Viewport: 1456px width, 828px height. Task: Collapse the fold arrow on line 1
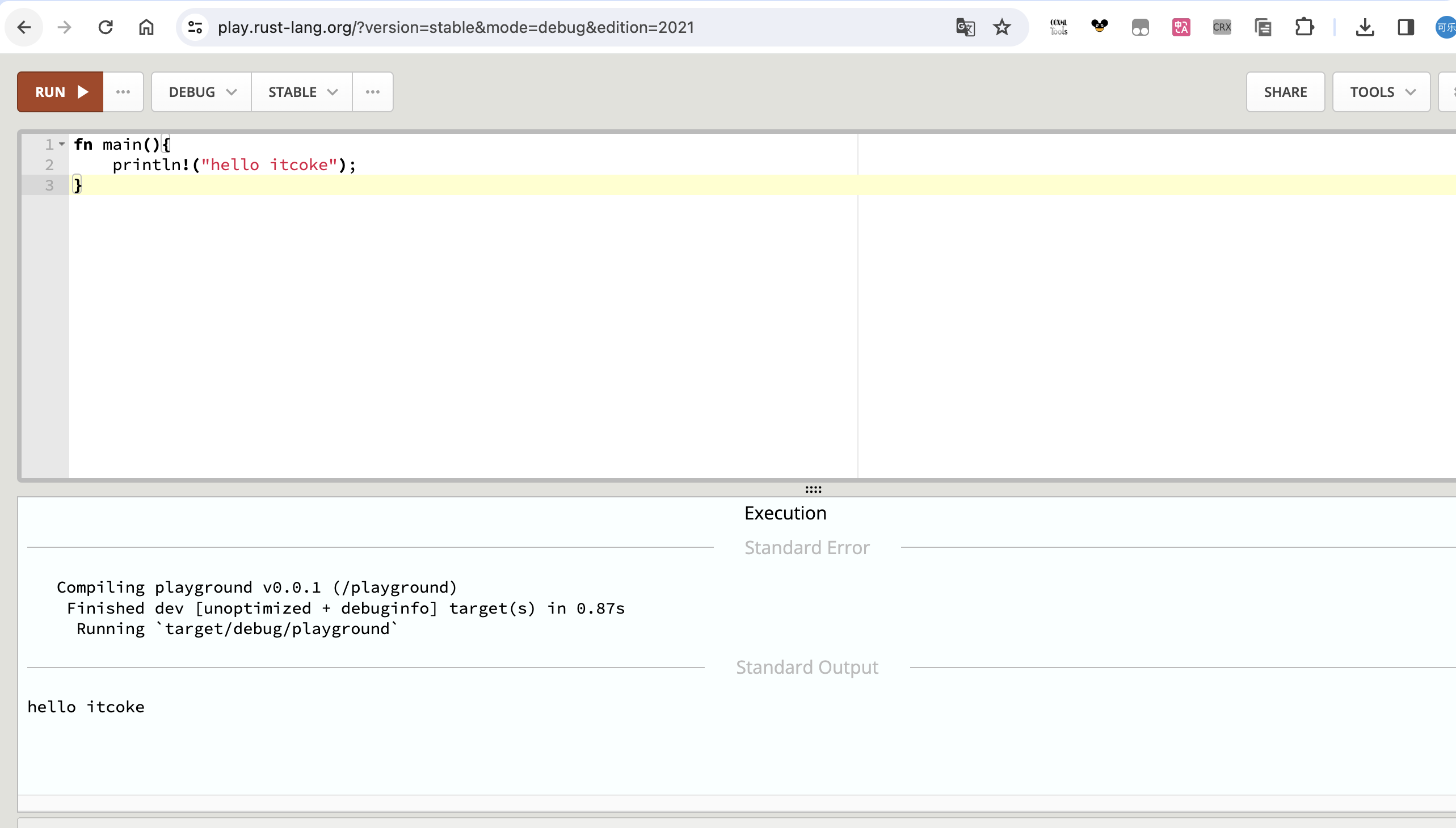(61, 145)
